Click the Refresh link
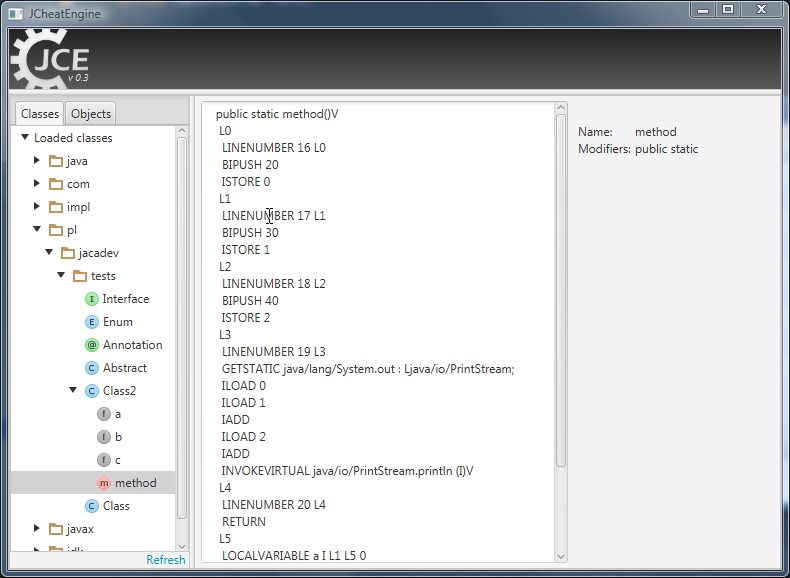 [x=166, y=560]
